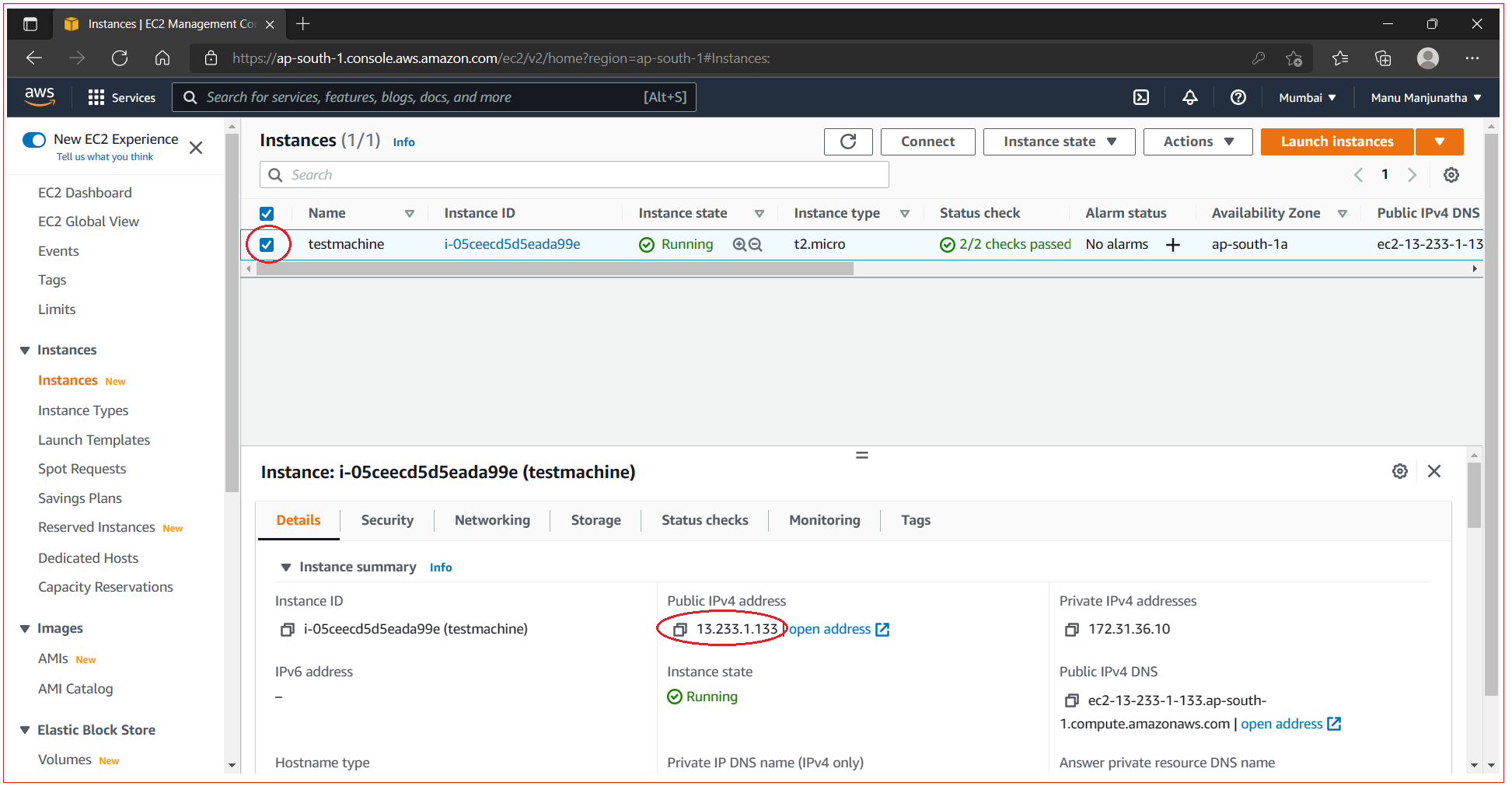The width and height of the screenshot is (1512, 786).
Task: Focus the AWS services search box
Action: pos(434,97)
